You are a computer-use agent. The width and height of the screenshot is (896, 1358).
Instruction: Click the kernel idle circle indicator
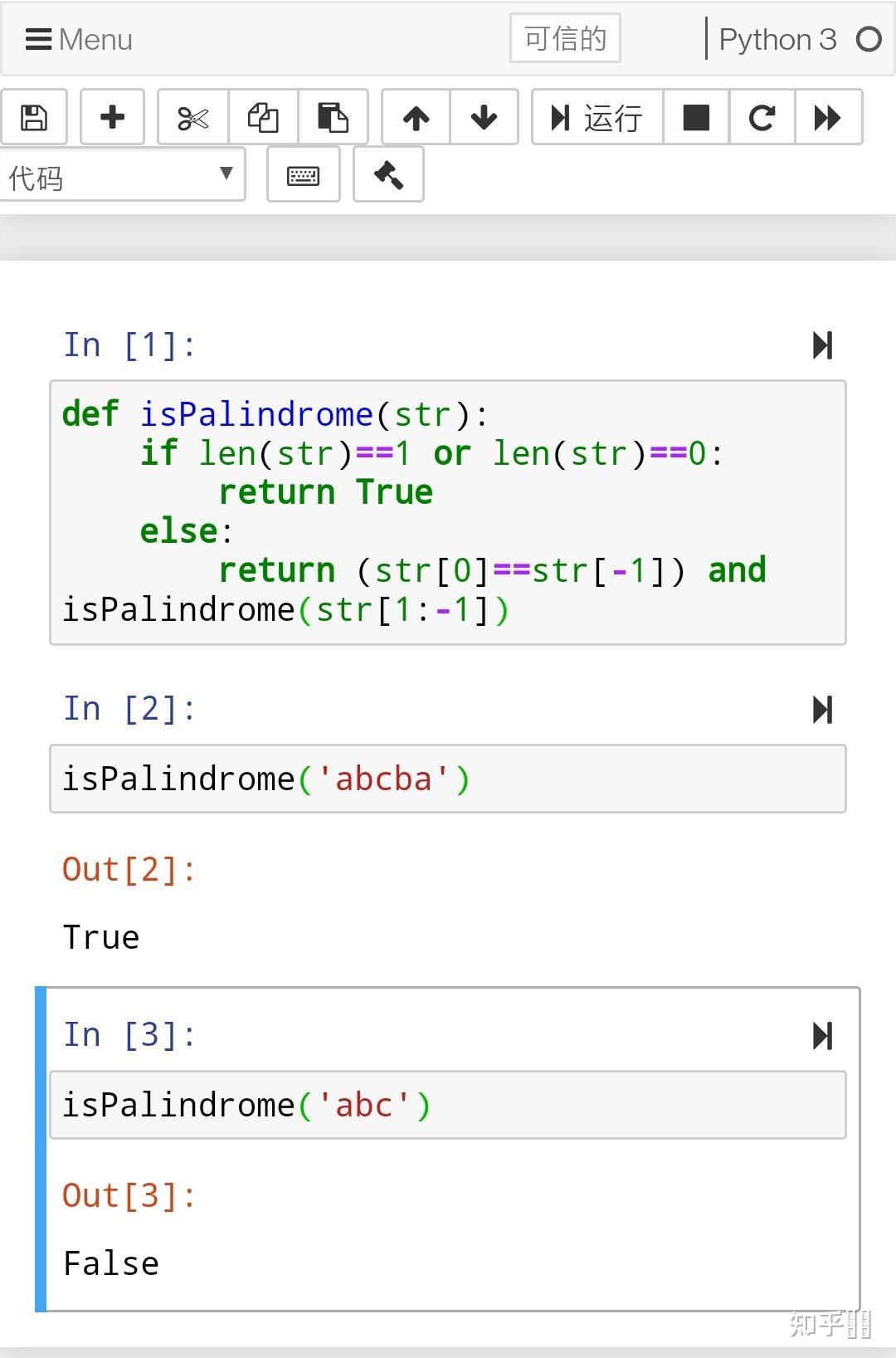point(869,39)
